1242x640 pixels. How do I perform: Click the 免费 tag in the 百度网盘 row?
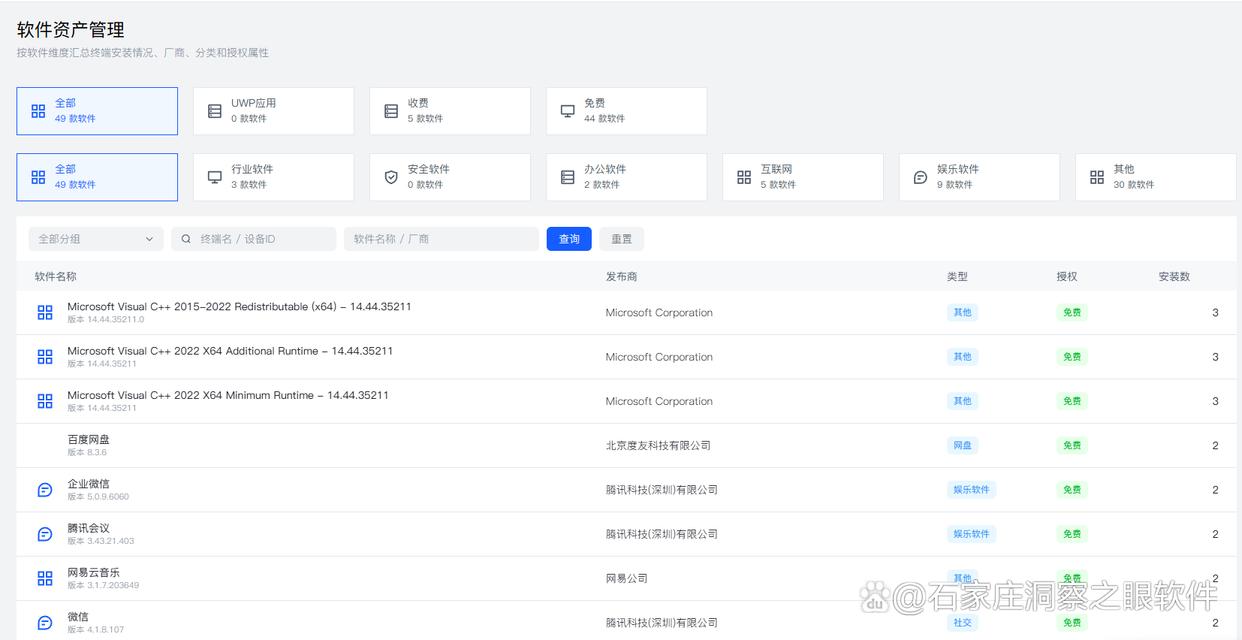pos(1072,446)
